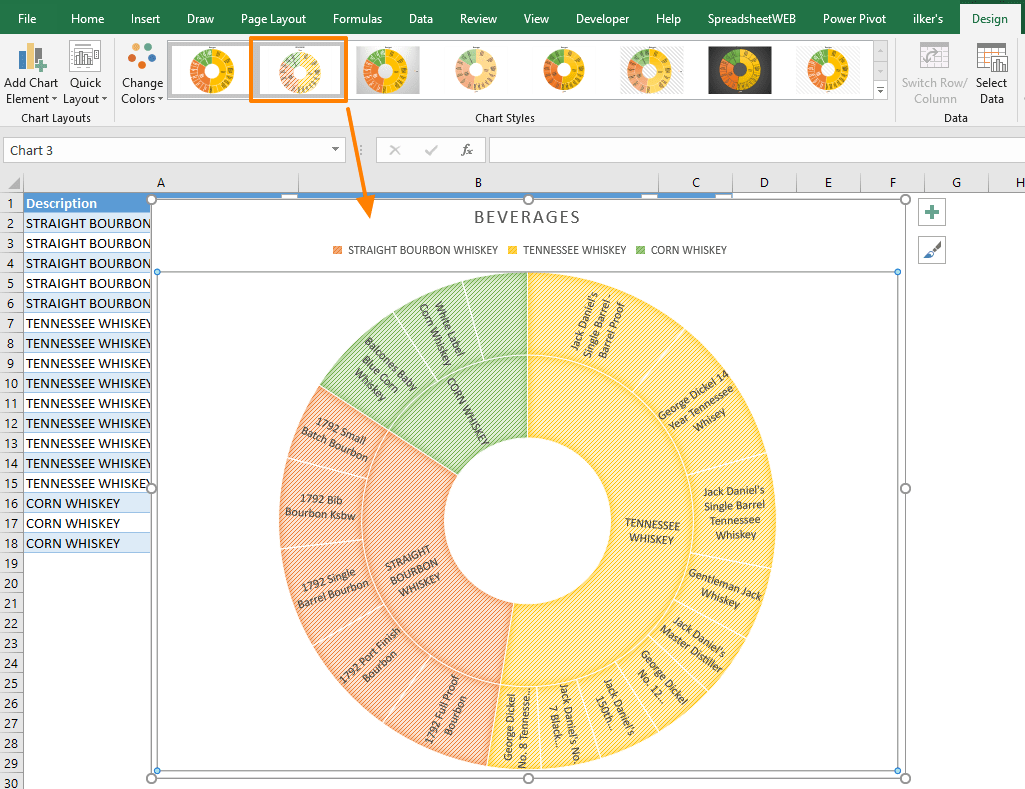
Task: Click the Cancel X icon in formula bar
Action: click(x=395, y=150)
